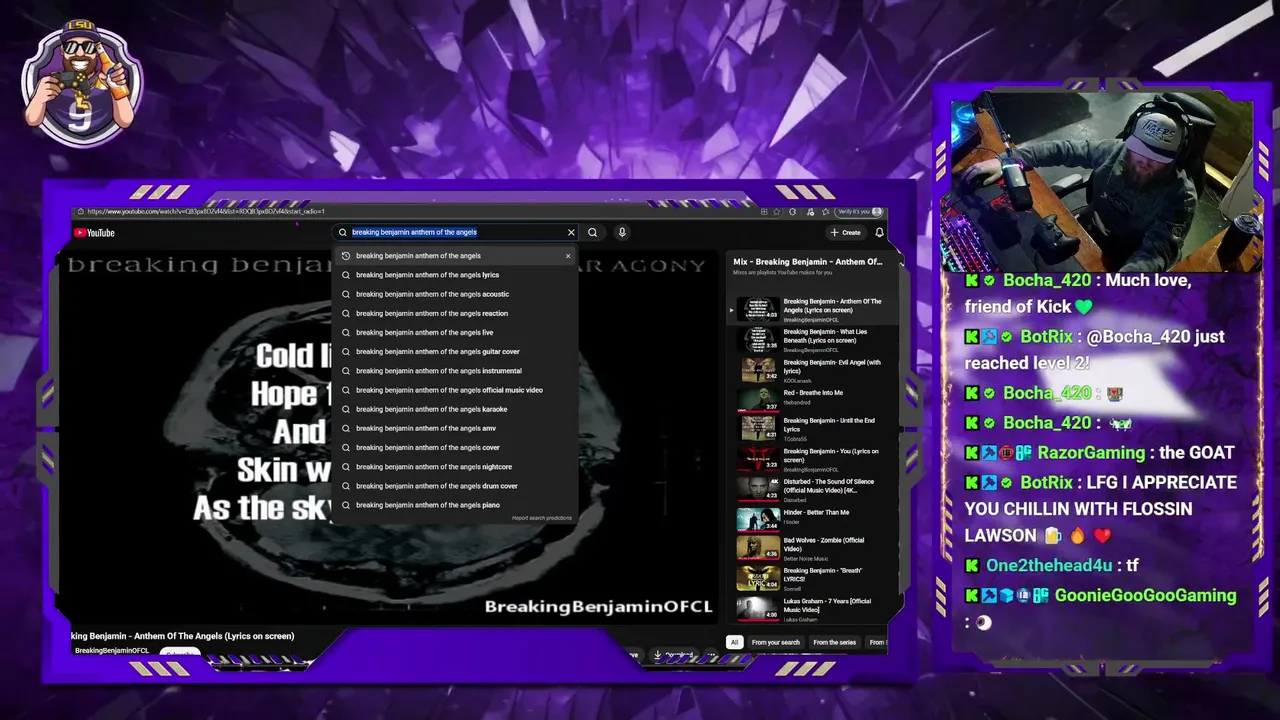Screen dimensions: 1280x720
Task: History clock icon on first suggestion
Action: coord(346,256)
